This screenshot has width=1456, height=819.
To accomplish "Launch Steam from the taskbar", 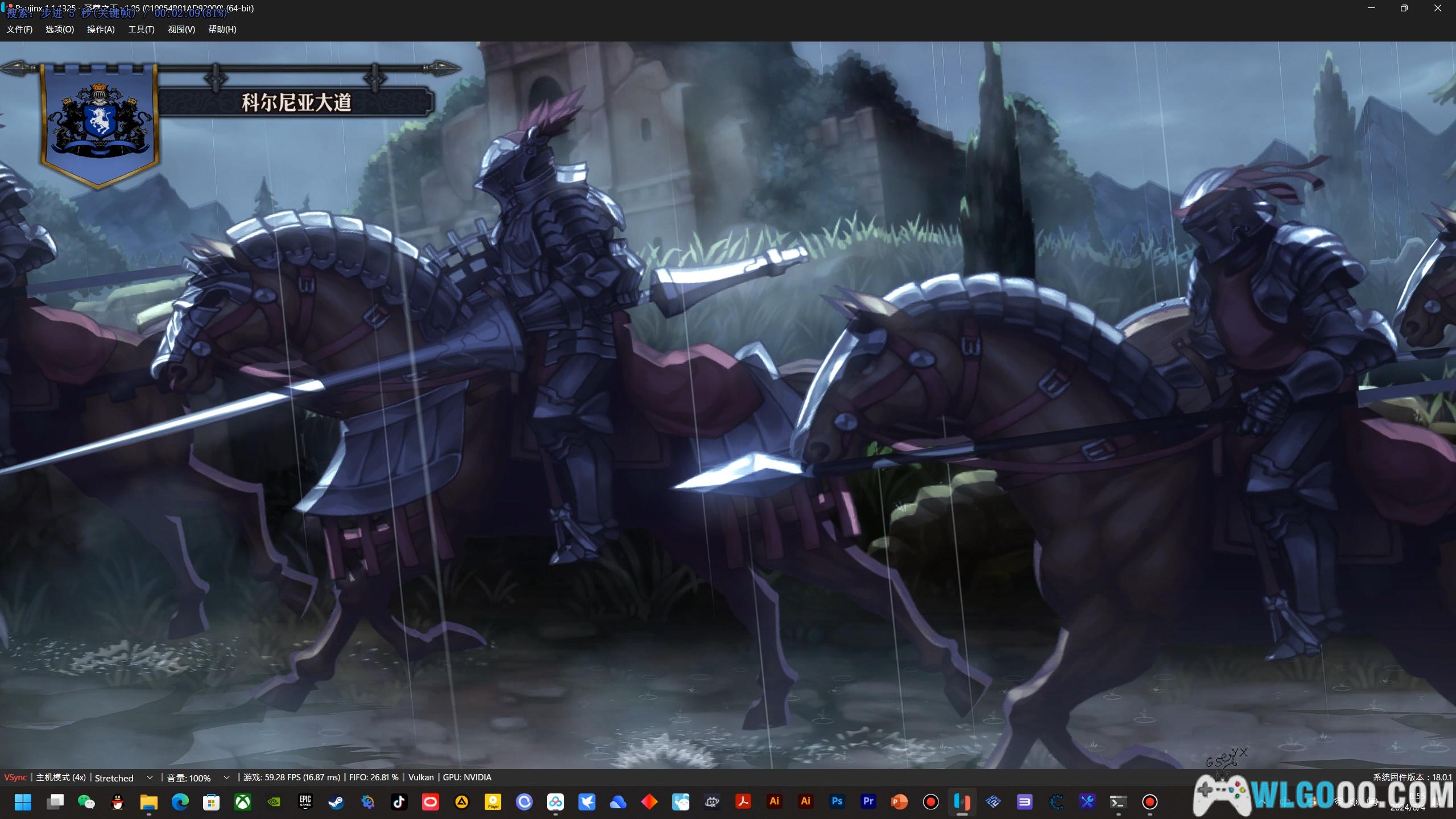I will click(x=336, y=802).
